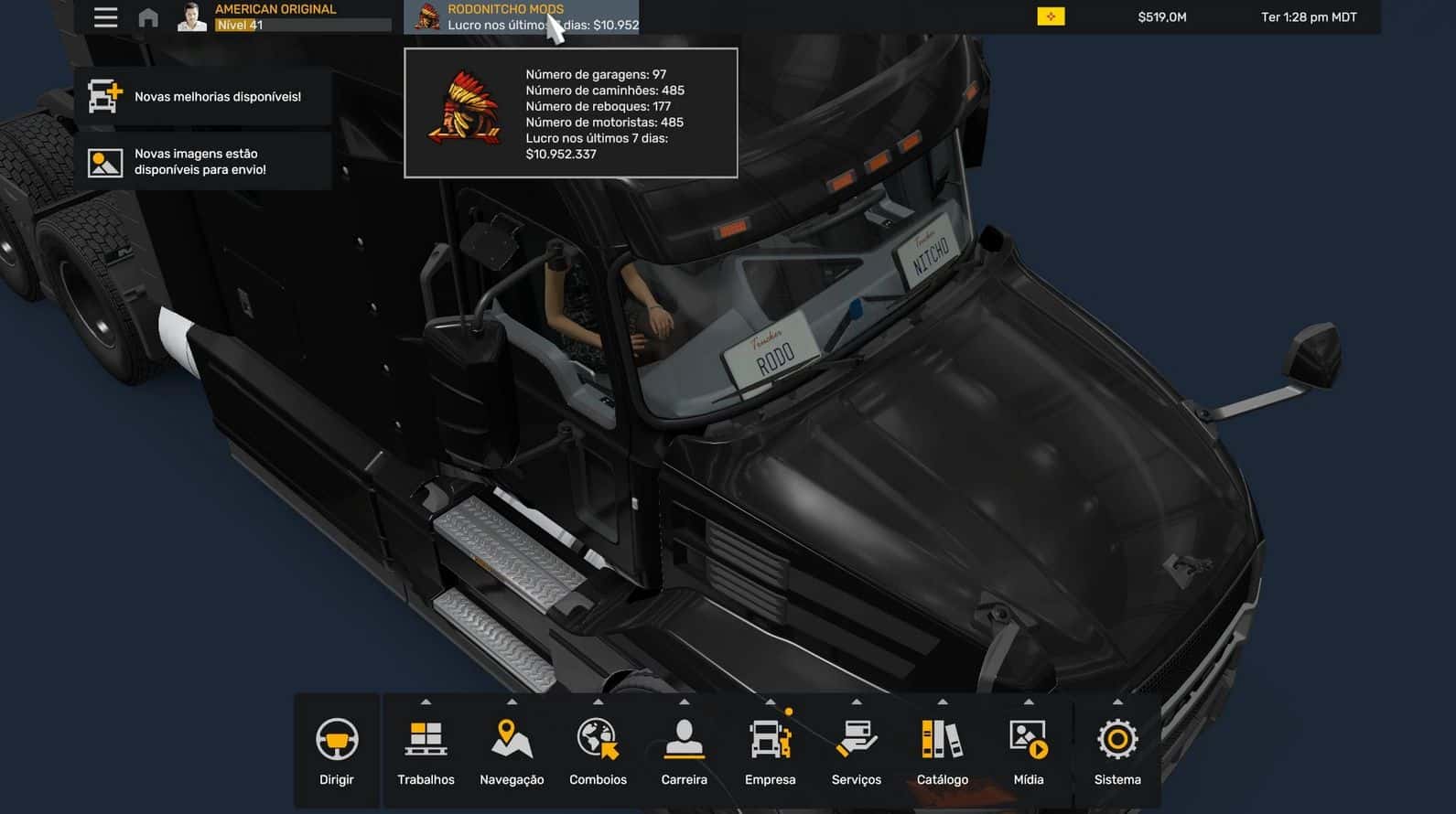The image size is (1456, 814).
Task: Open the RODONITCHO MODS company tab
Action: pos(521,17)
